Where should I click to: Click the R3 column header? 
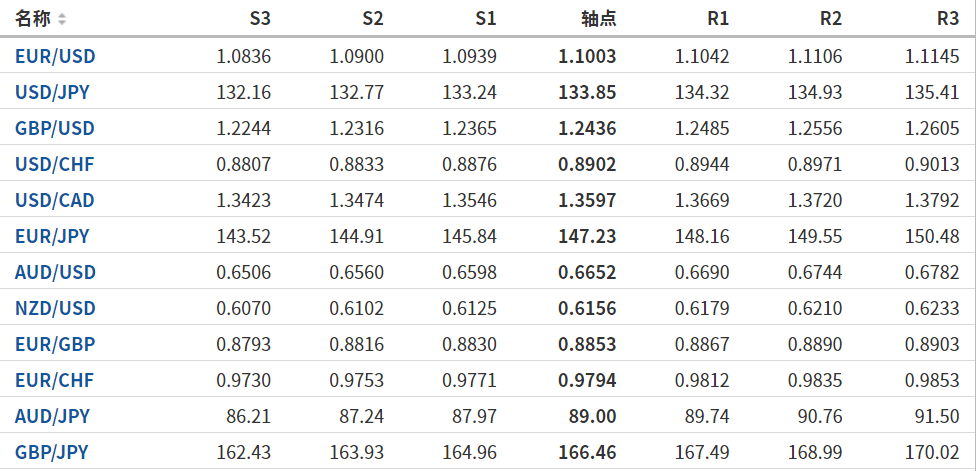tap(947, 19)
